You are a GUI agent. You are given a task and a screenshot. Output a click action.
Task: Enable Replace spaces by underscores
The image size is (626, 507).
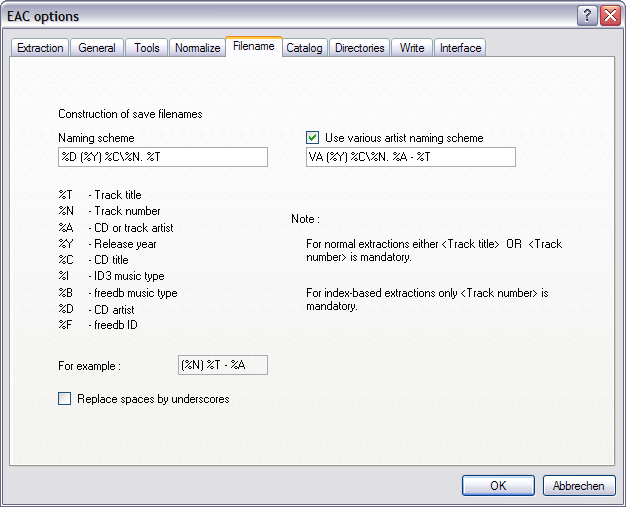[64, 399]
